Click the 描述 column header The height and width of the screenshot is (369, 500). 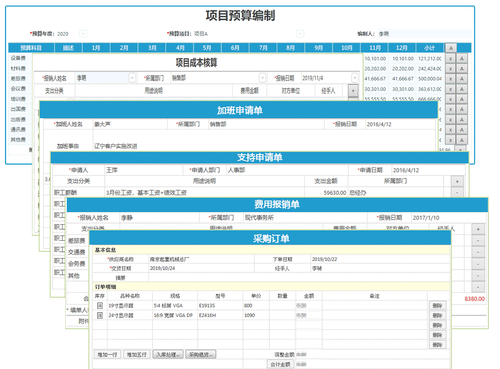click(x=68, y=48)
